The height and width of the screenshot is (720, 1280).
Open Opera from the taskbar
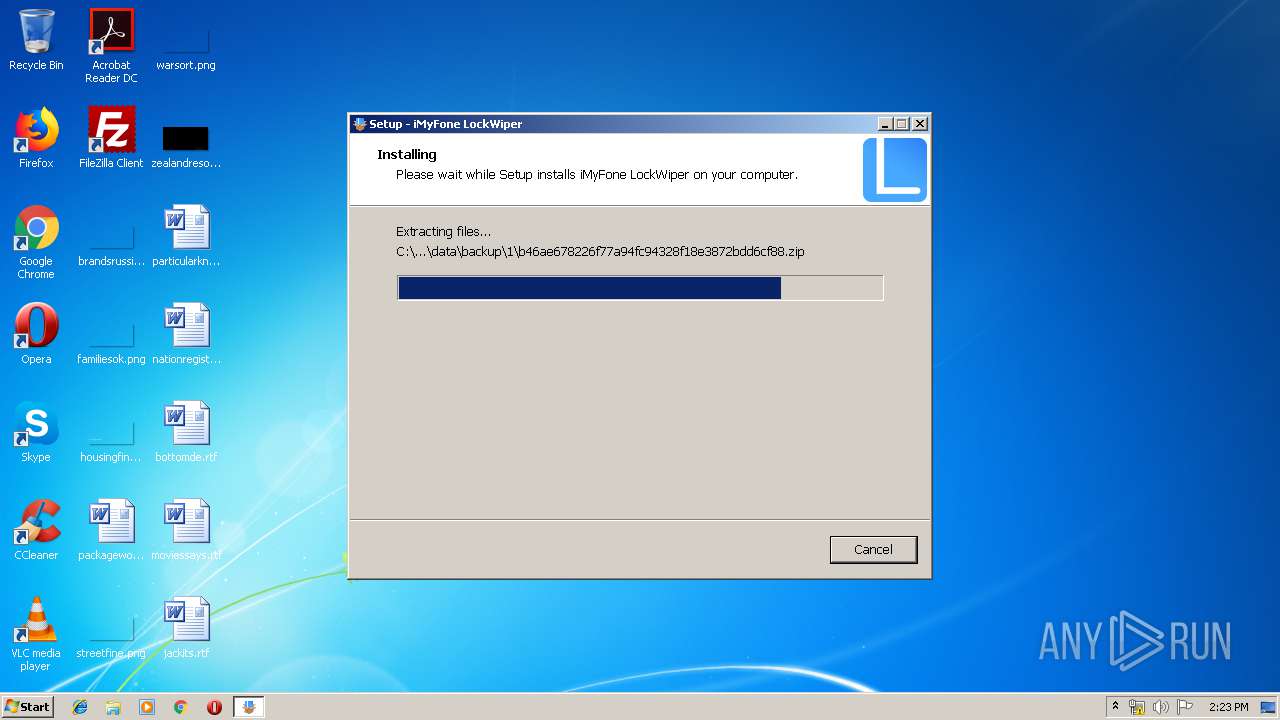coord(214,707)
